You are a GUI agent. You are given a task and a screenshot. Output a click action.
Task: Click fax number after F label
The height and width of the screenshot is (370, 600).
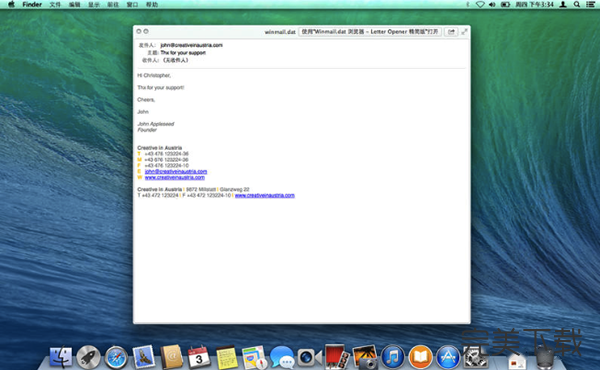[166, 166]
